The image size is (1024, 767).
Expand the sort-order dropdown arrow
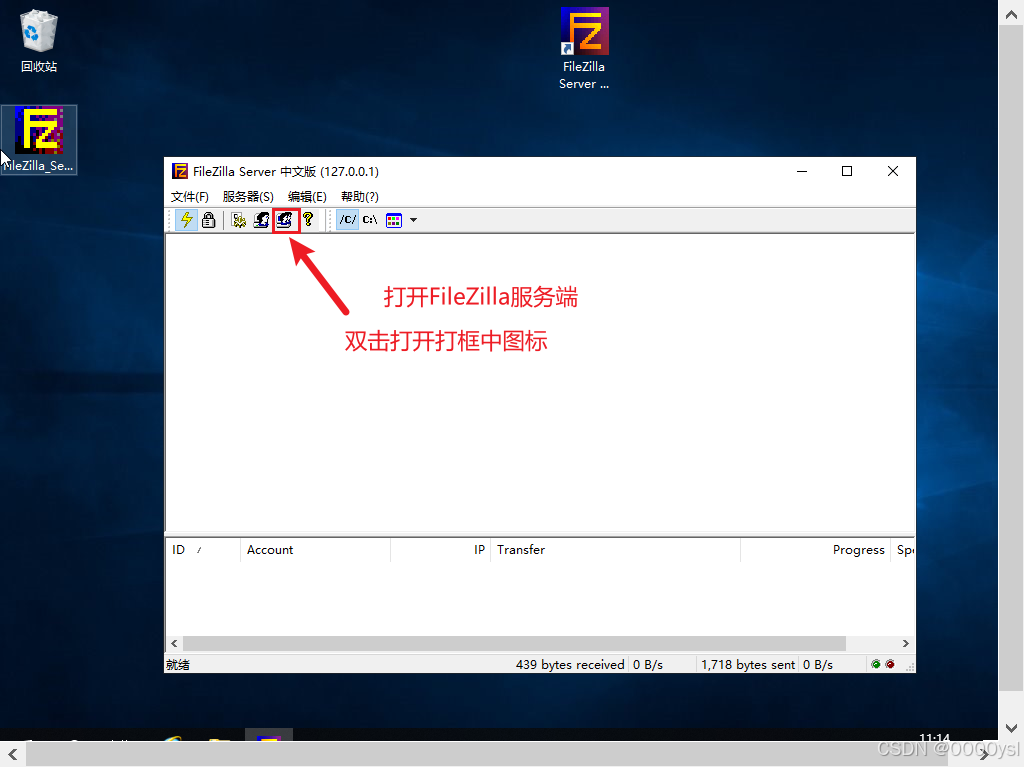click(x=413, y=220)
